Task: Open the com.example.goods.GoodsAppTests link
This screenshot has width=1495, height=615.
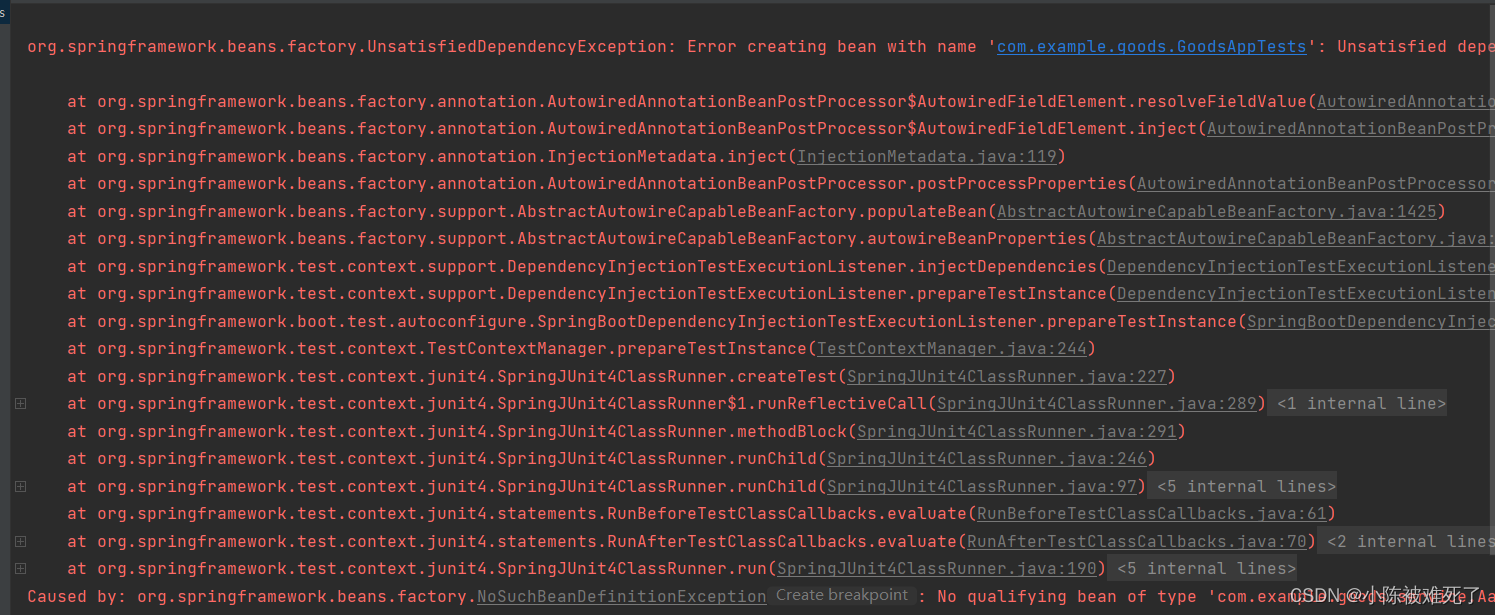Action: 1150,46
